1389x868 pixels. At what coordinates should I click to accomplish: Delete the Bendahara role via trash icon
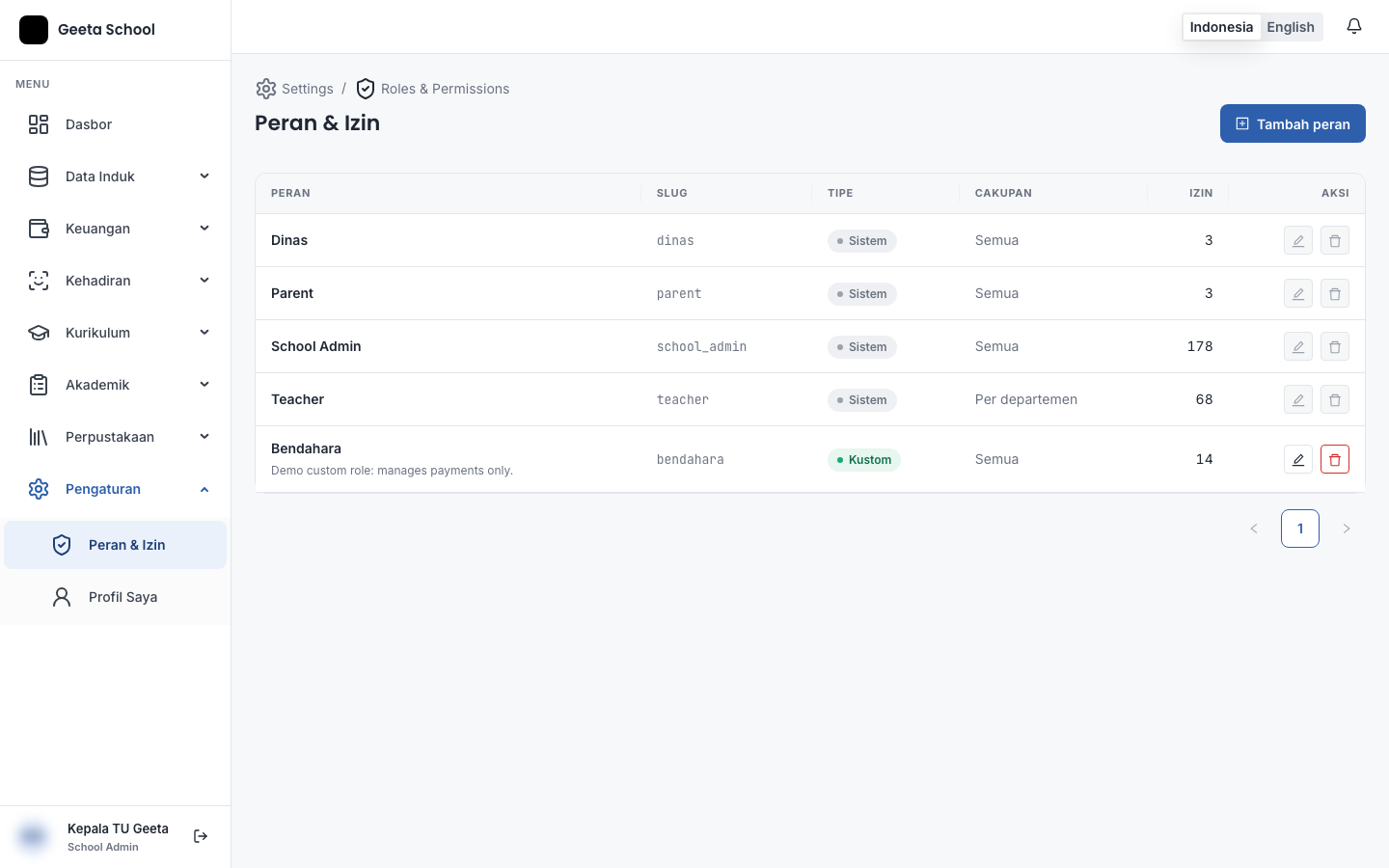(x=1335, y=459)
